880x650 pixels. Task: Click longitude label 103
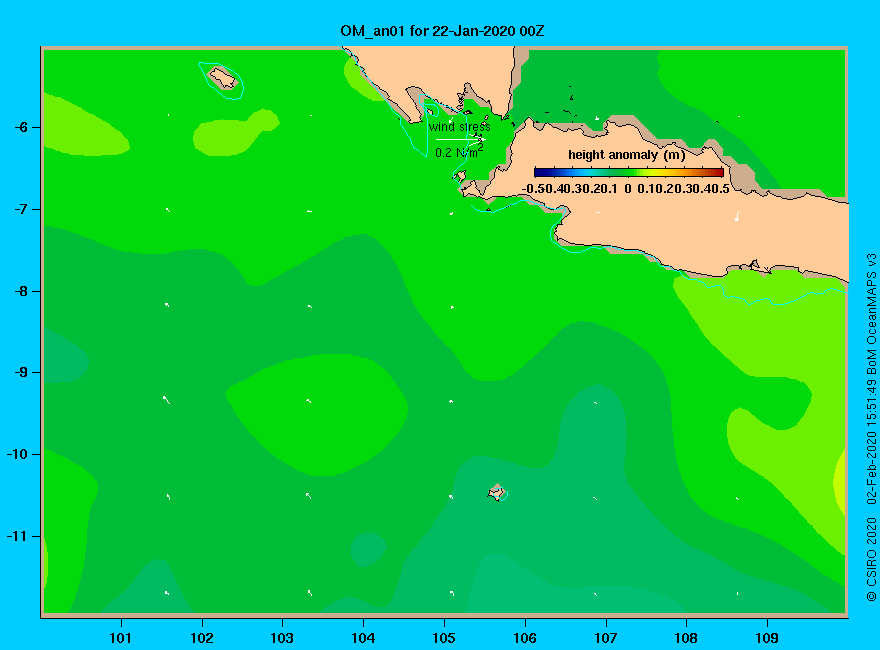point(282,638)
